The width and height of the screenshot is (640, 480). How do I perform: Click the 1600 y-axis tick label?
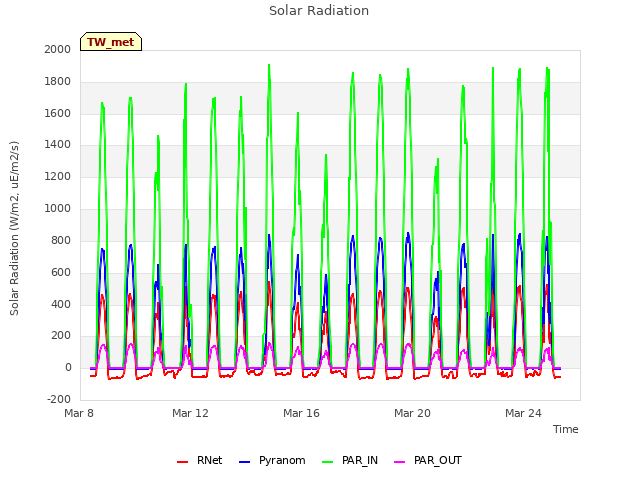pyautogui.click(x=58, y=113)
